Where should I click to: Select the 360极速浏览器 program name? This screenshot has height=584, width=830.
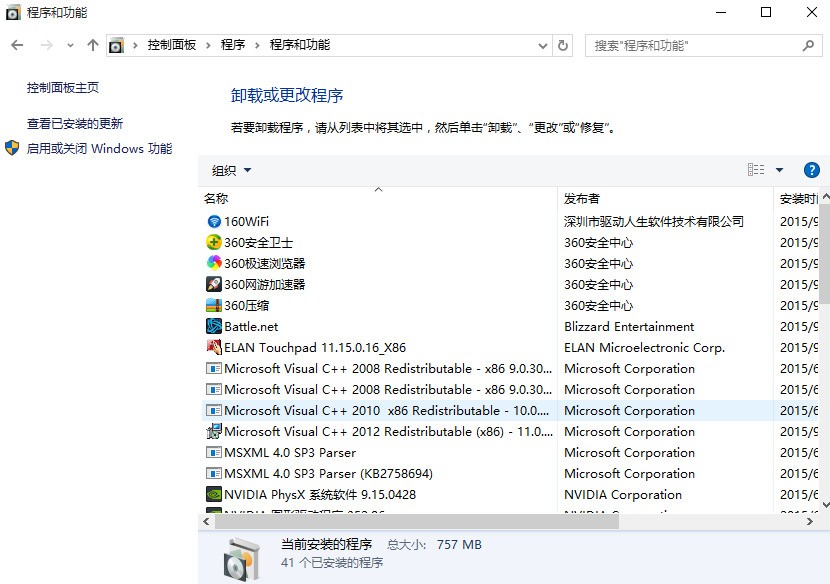[x=265, y=263]
